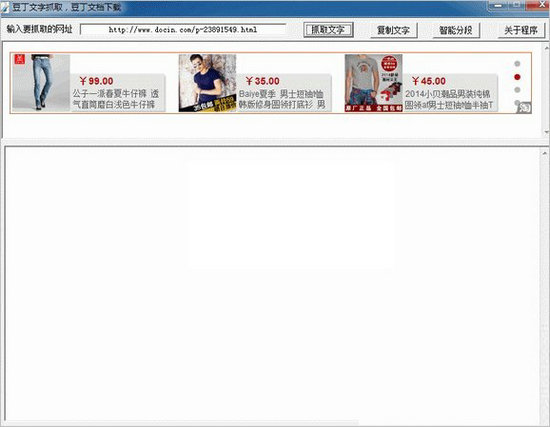Image resolution: width=550 pixels, height=427 pixels.
Task: Click the ￥99.00 price text
Action: click(96, 81)
